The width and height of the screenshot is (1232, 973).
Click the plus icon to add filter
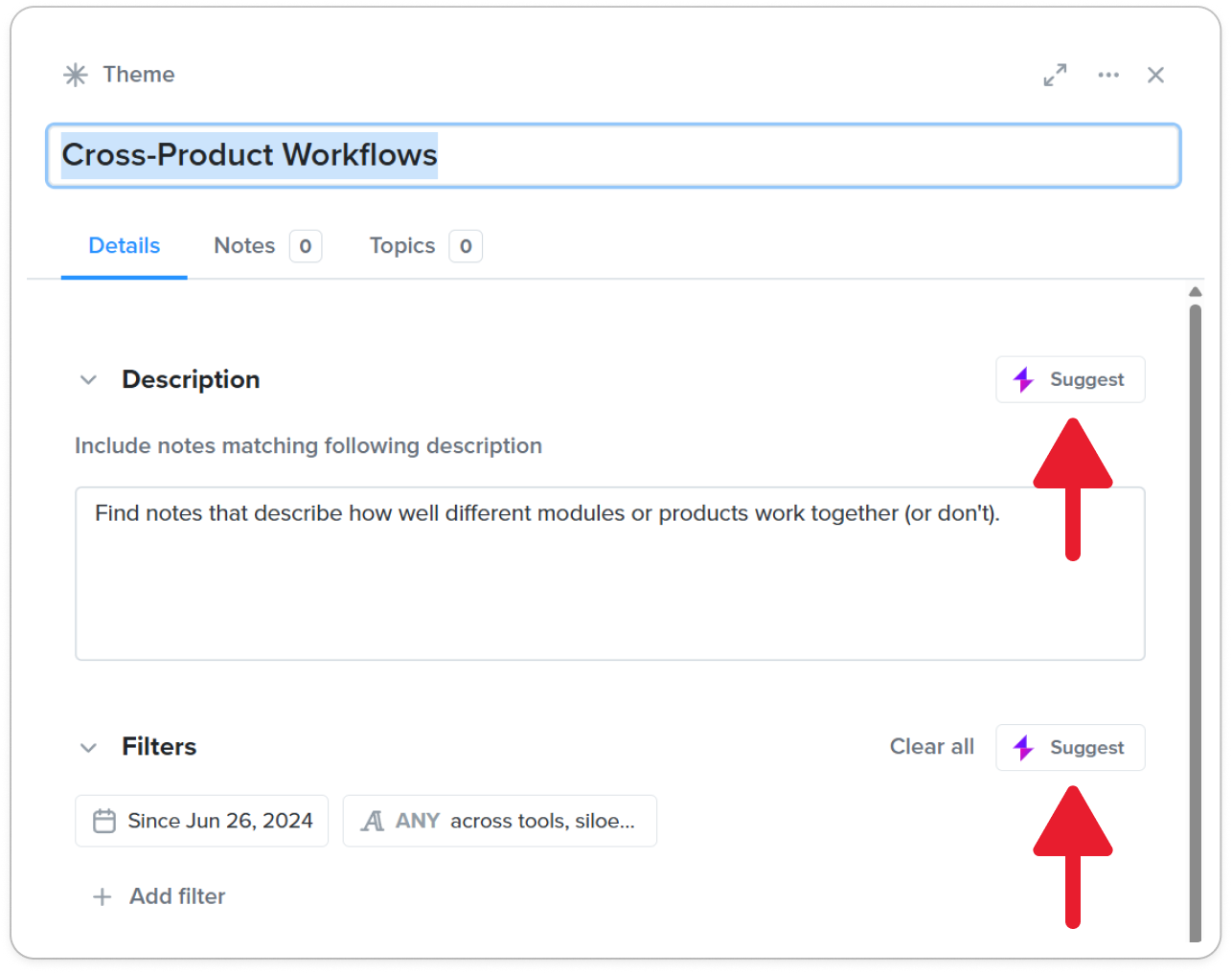(103, 896)
